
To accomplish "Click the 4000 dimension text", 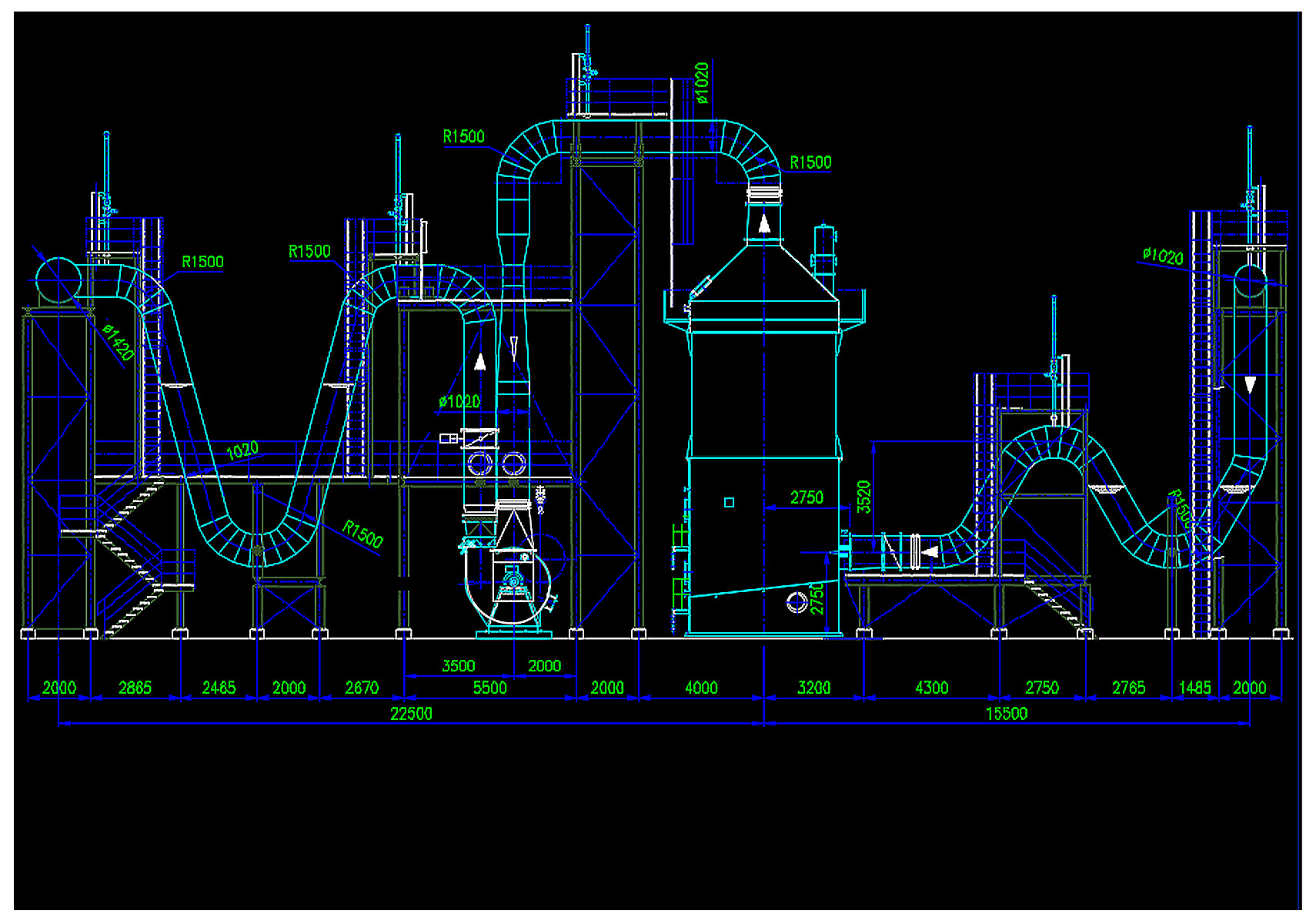I will click(701, 688).
